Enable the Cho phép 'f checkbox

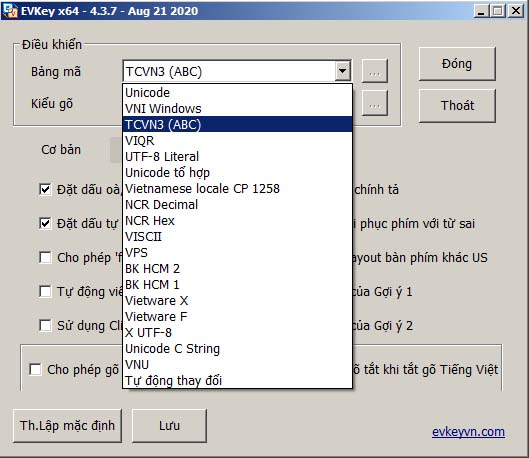45,257
